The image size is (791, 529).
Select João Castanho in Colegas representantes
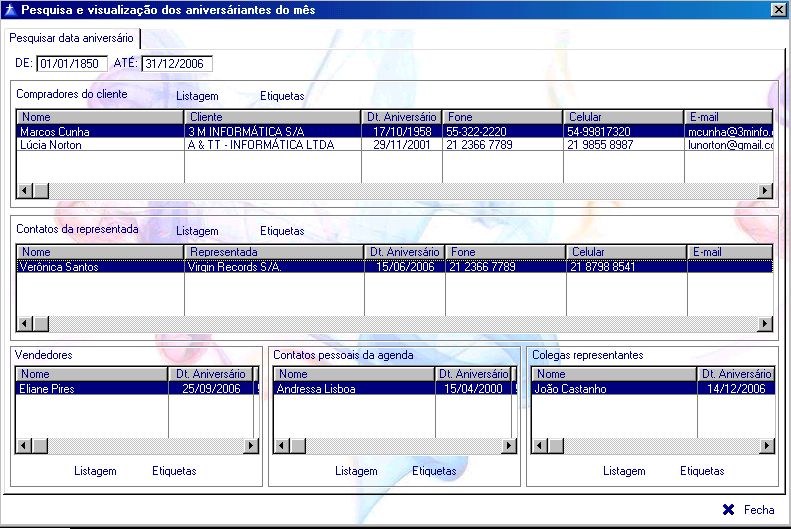point(614,389)
